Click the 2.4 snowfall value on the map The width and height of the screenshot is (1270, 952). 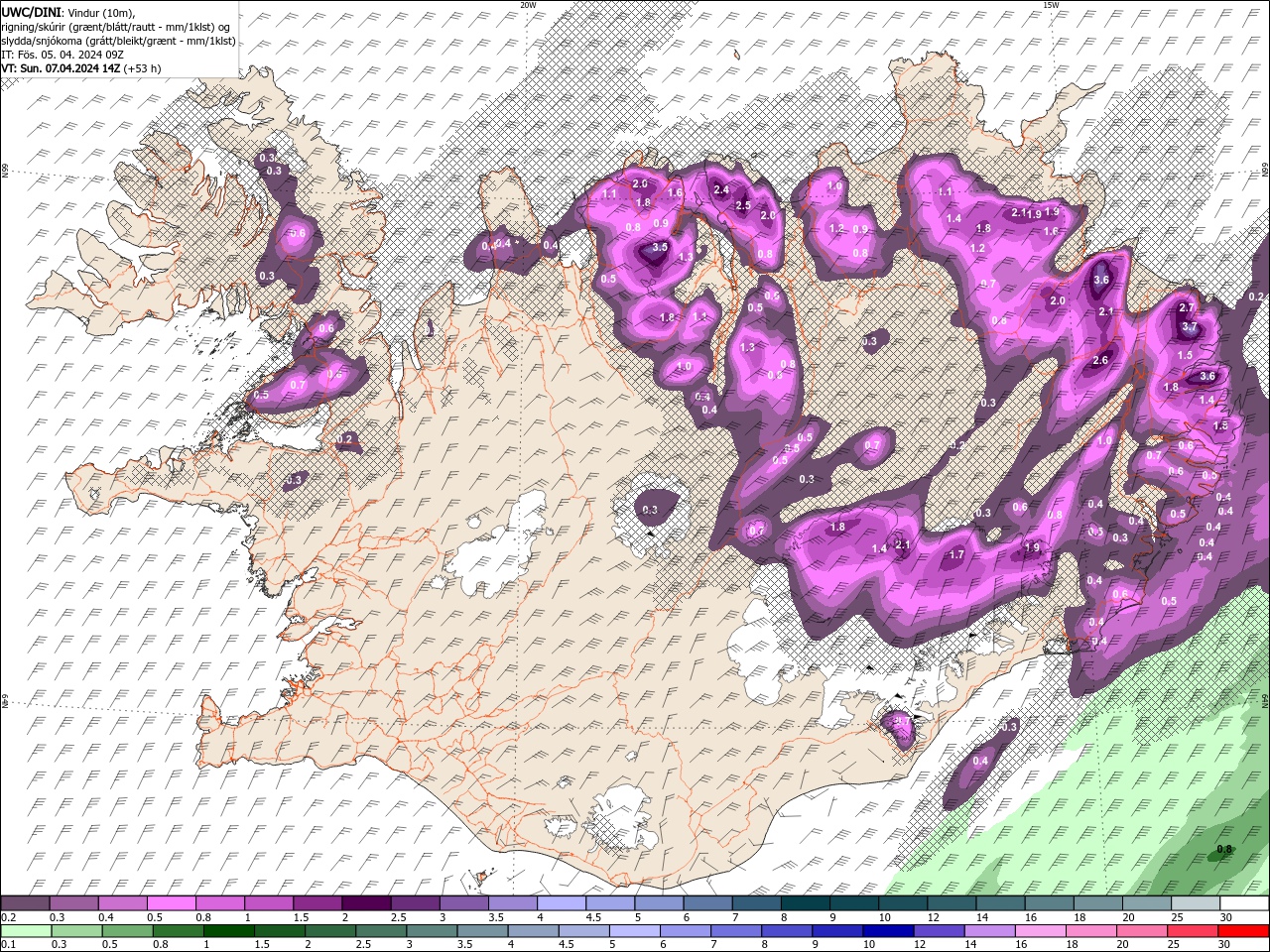tap(721, 190)
